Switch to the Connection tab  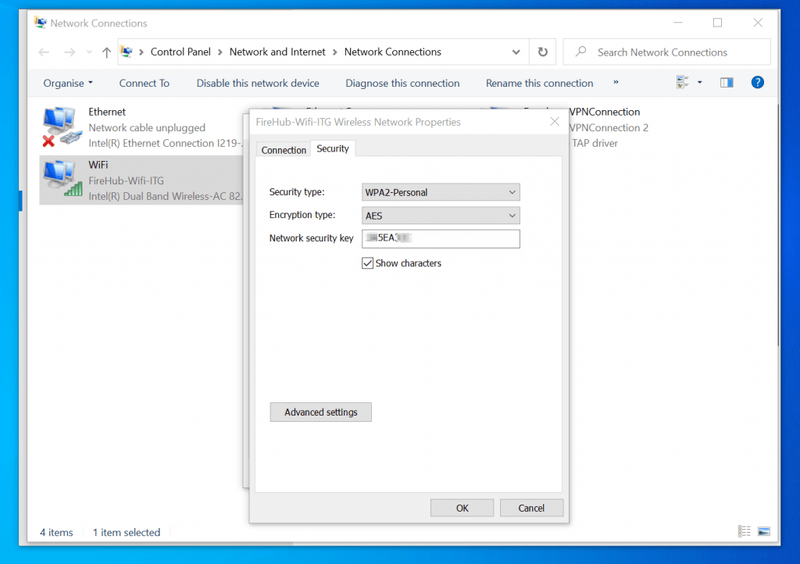(284, 150)
